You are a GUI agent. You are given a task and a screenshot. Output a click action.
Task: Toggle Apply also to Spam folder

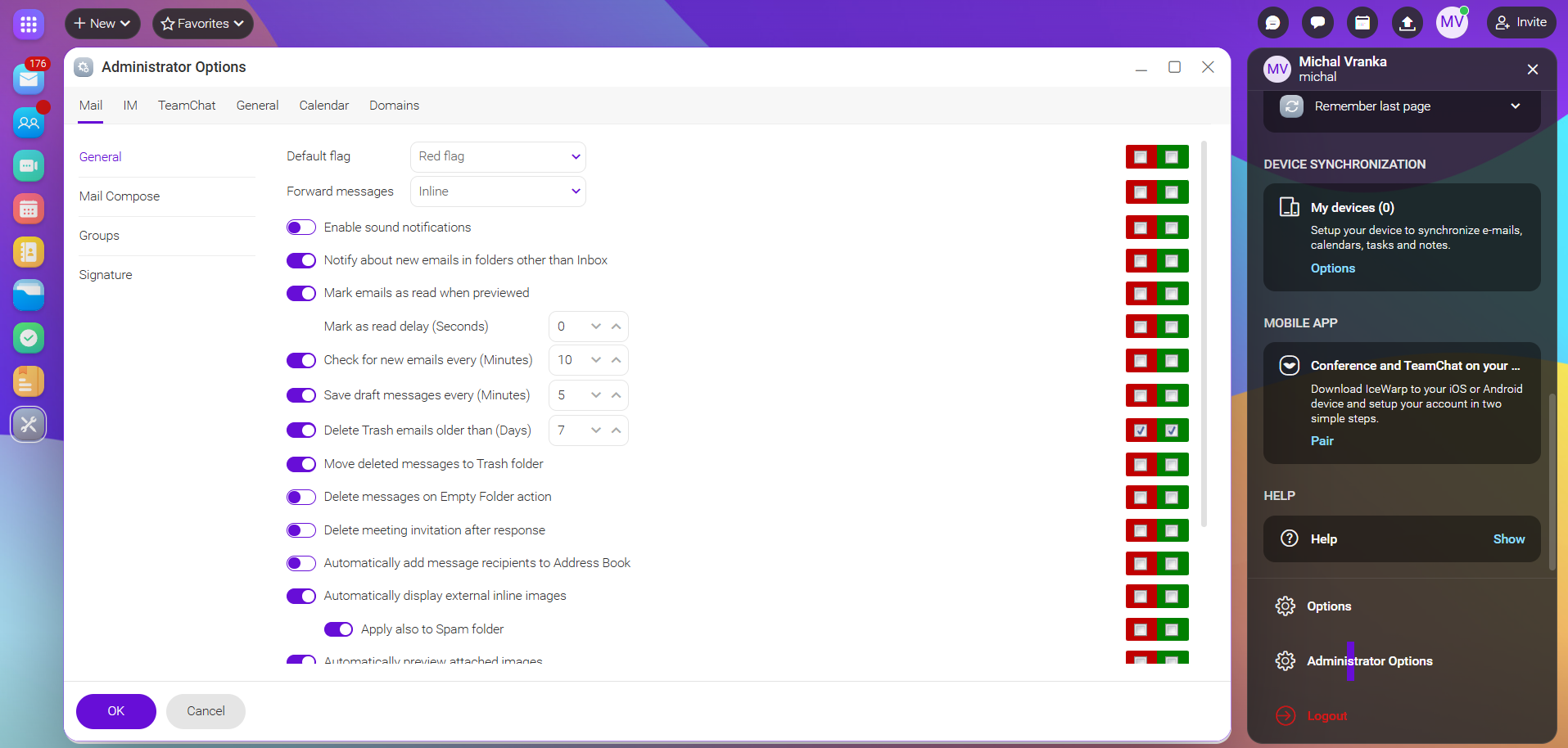coord(338,629)
